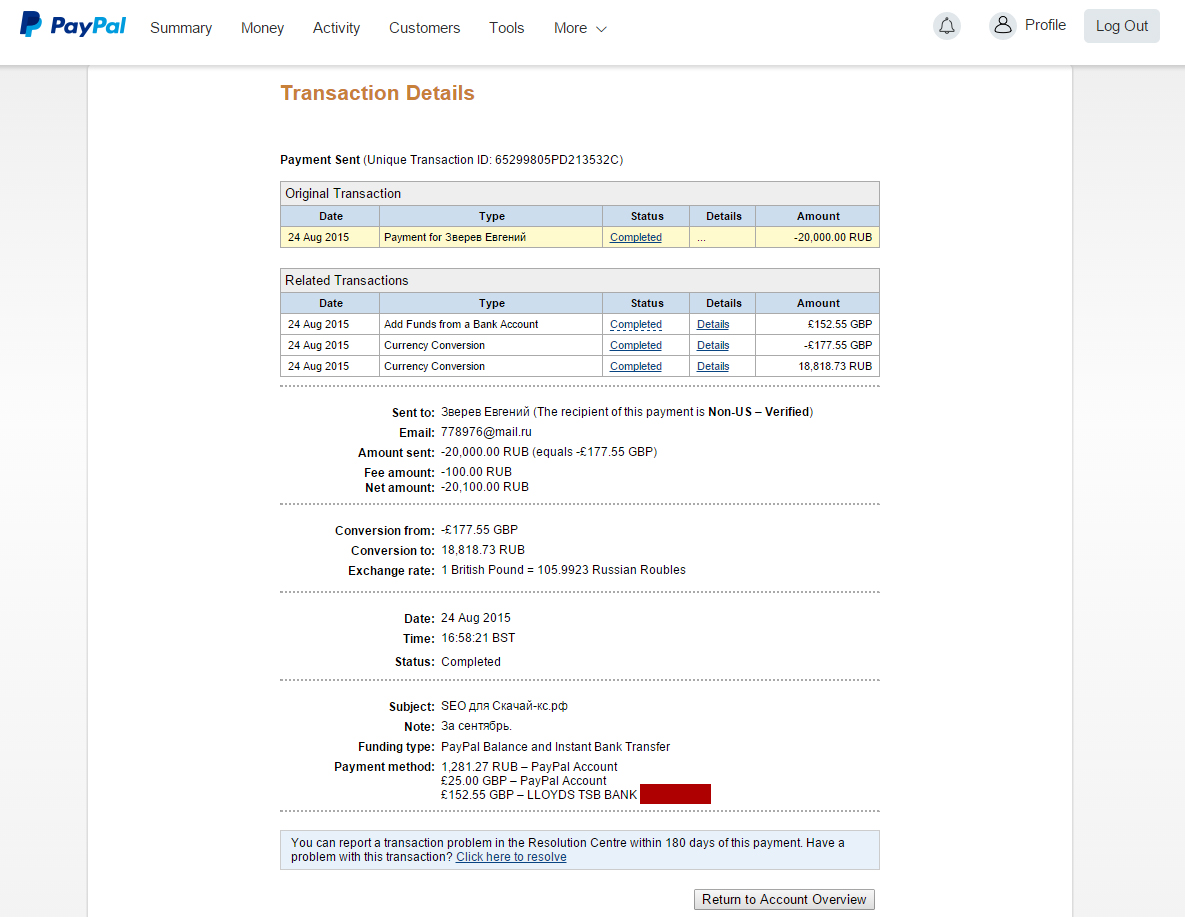Viewport: 1185px width, 917px height.
Task: Select the Customers menu item
Action: (x=424, y=28)
